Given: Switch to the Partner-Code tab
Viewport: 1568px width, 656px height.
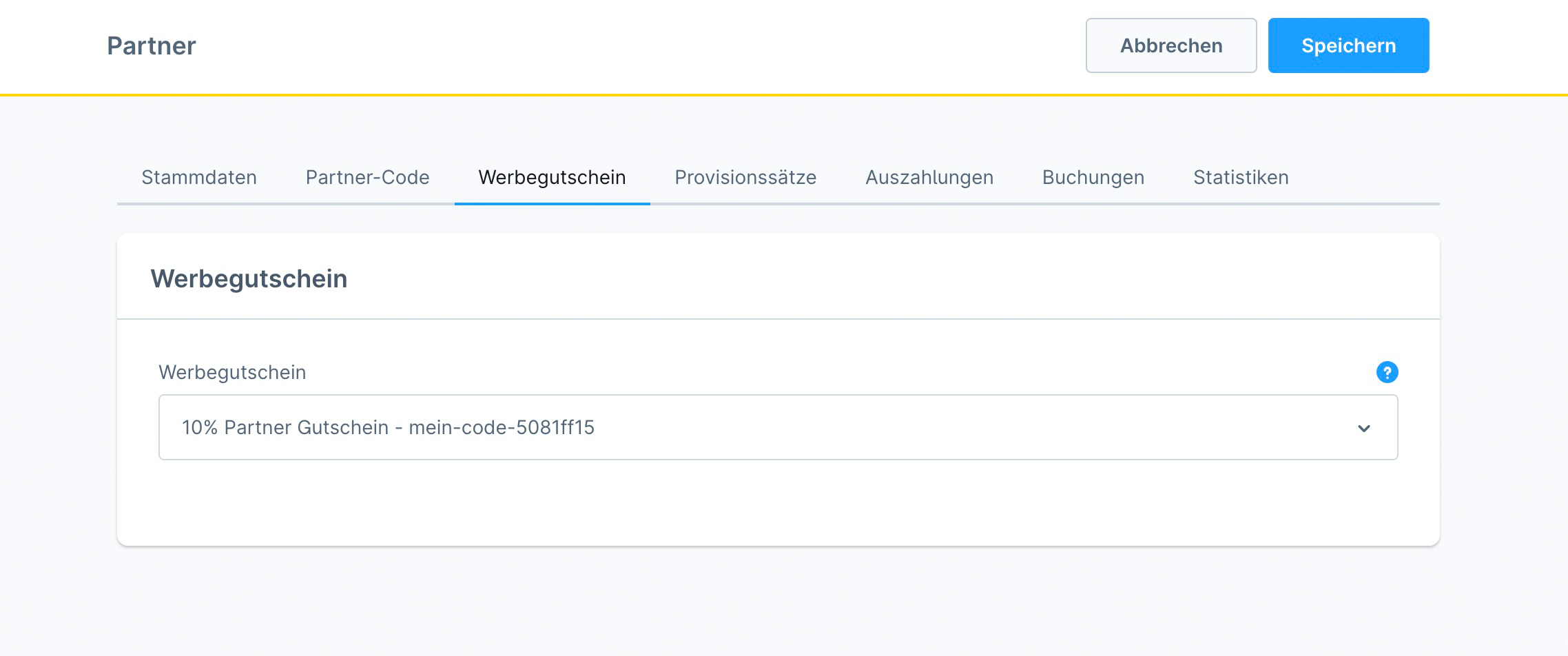Looking at the screenshot, I should click(367, 177).
